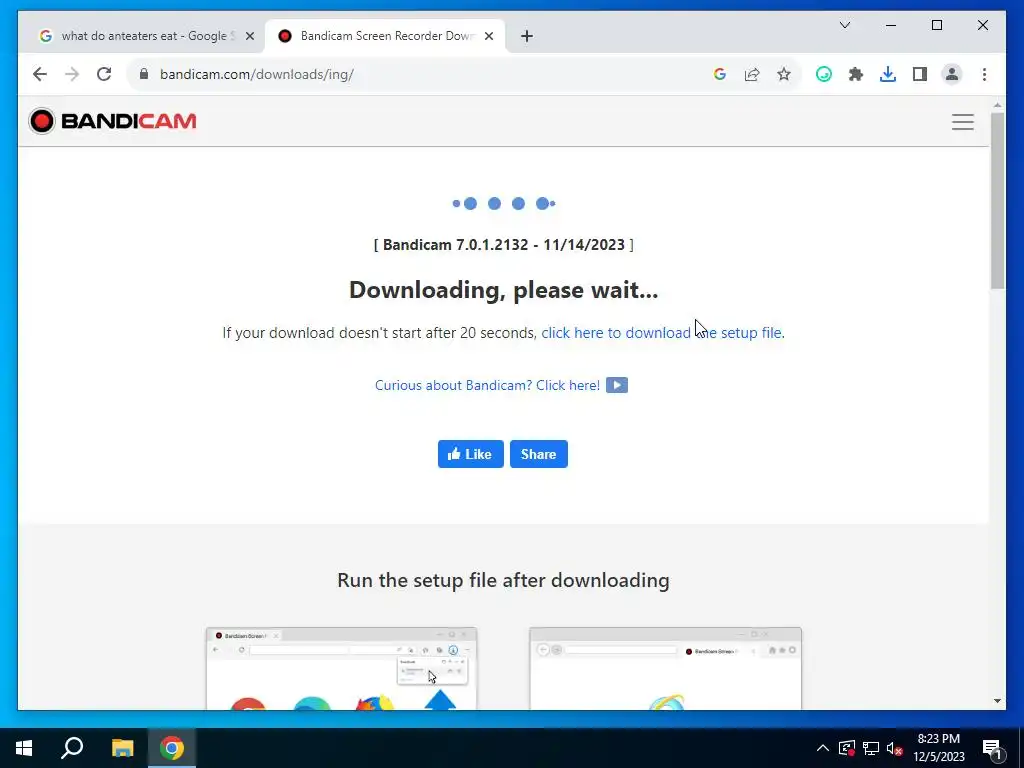The image size is (1024, 768).
Task: Reload the Bandicam download page
Action: (104, 74)
